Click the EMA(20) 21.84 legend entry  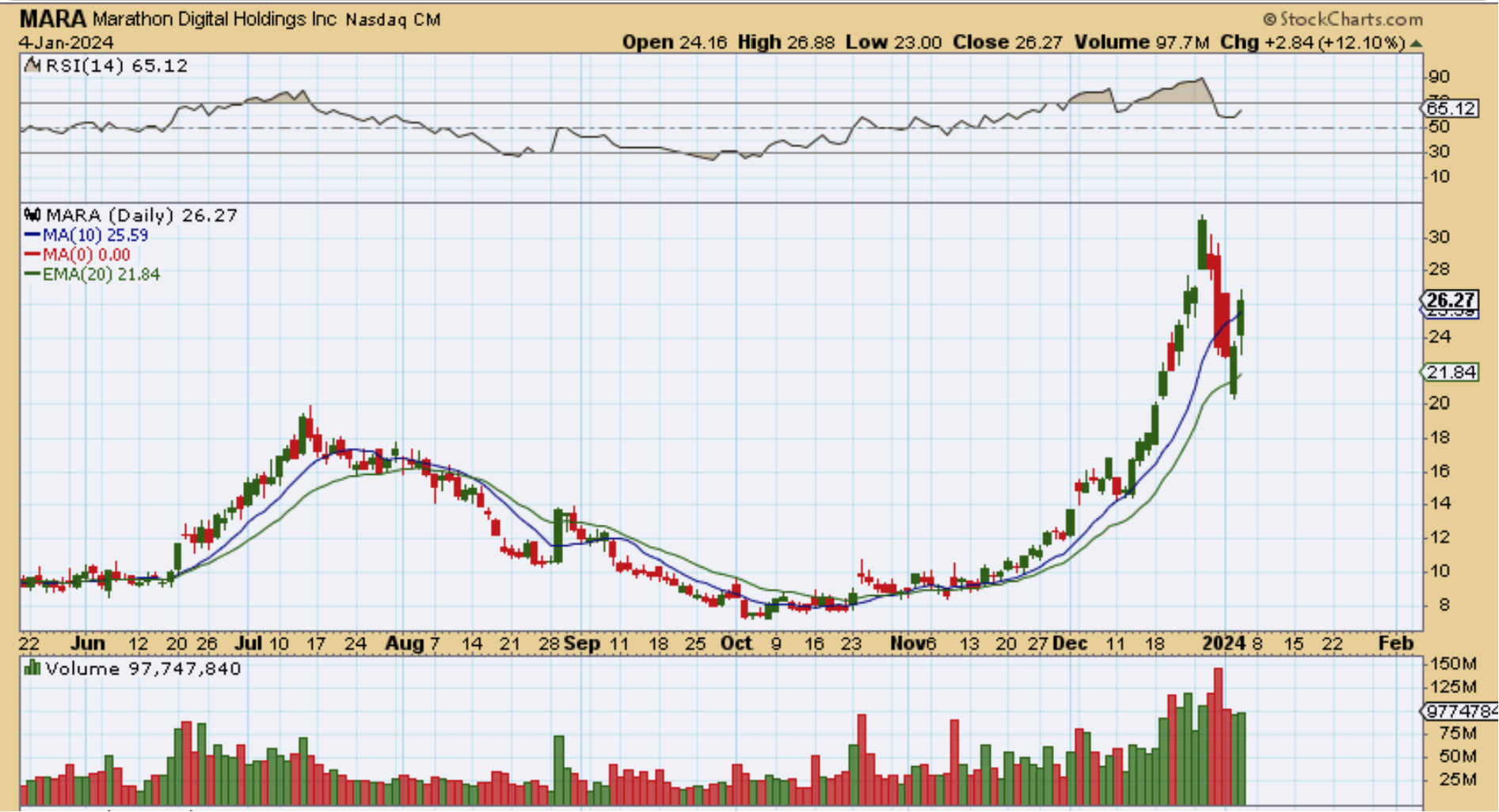point(101,275)
